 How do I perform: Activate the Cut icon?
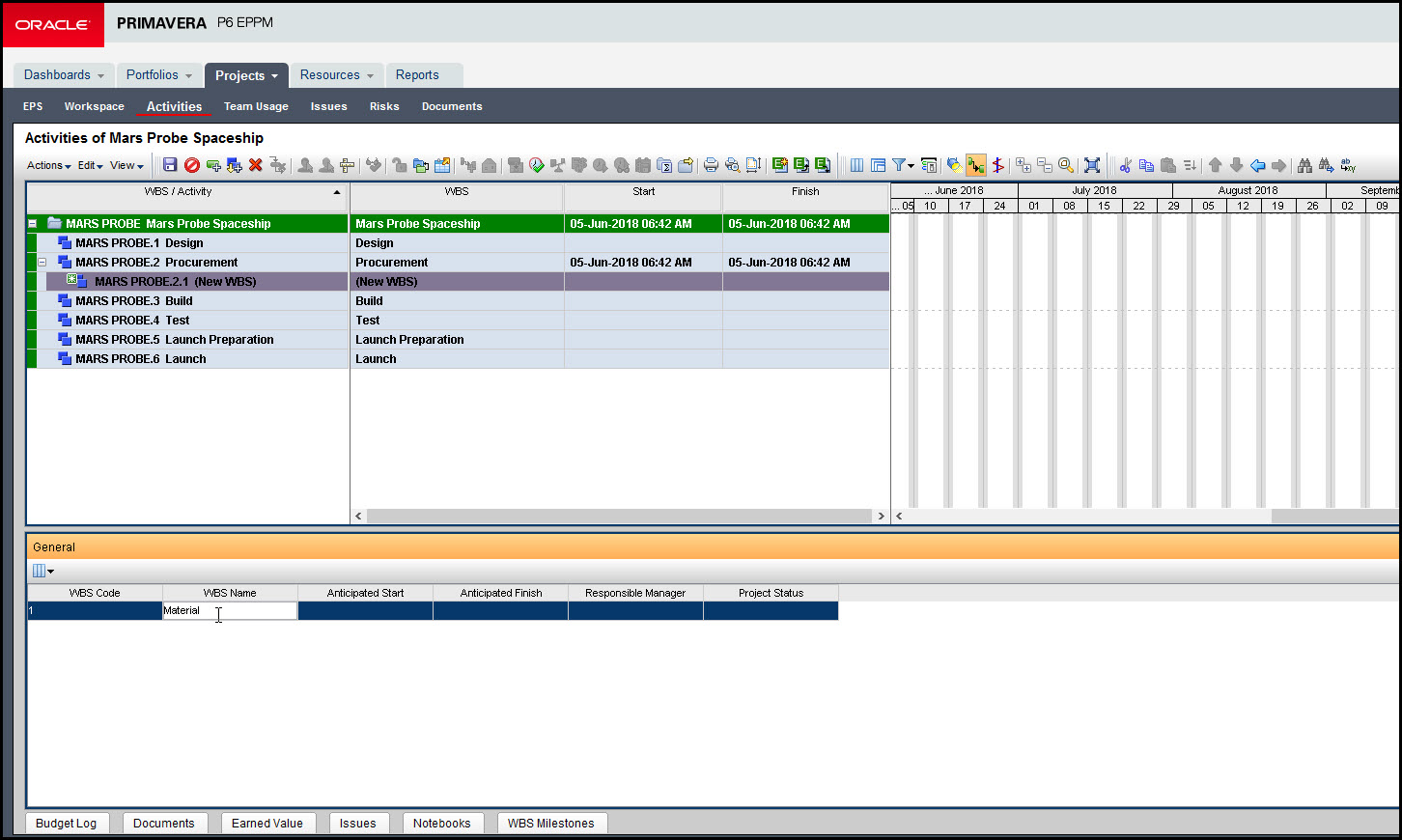(x=1125, y=165)
